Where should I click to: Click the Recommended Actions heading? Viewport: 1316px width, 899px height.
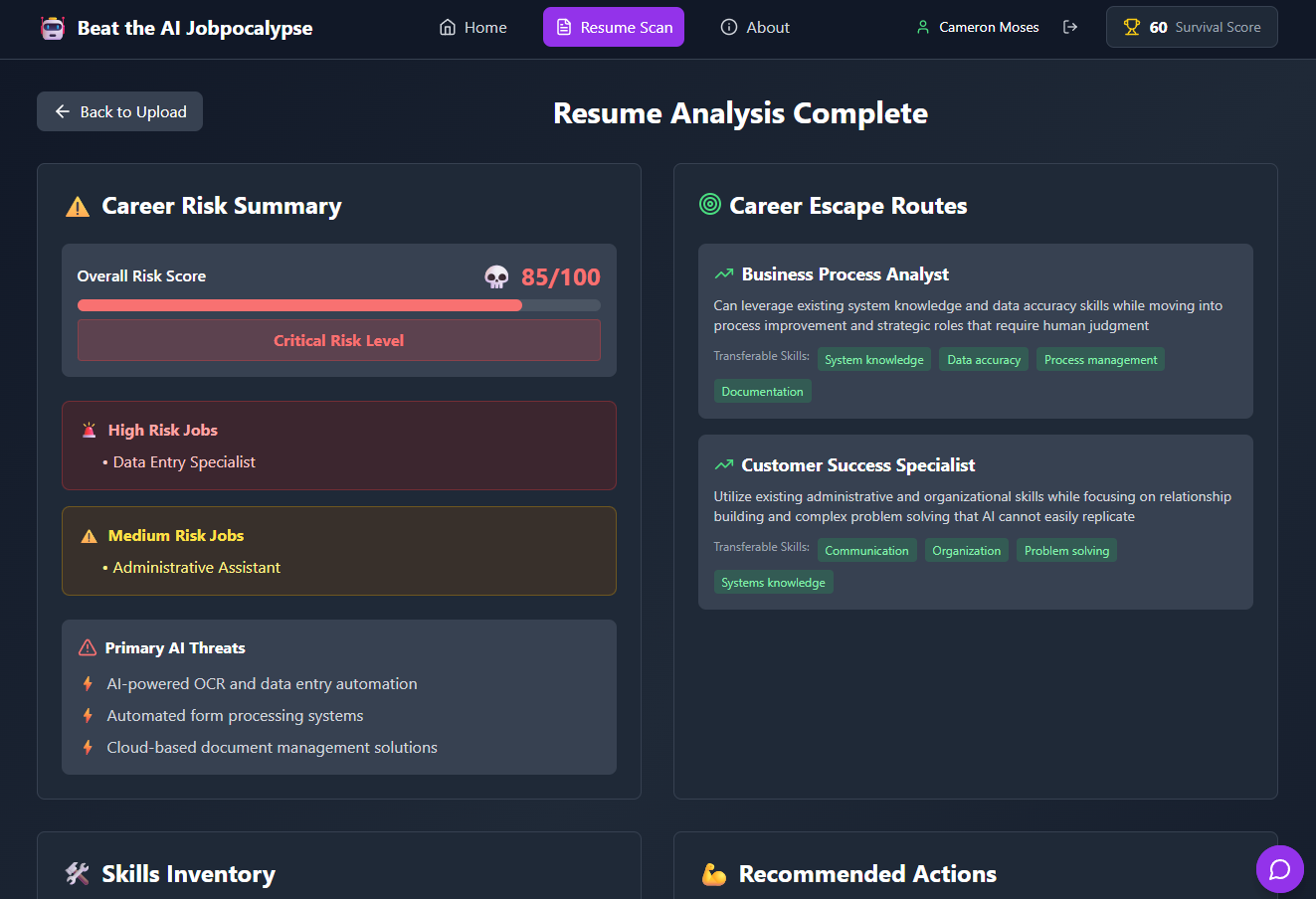point(867,874)
